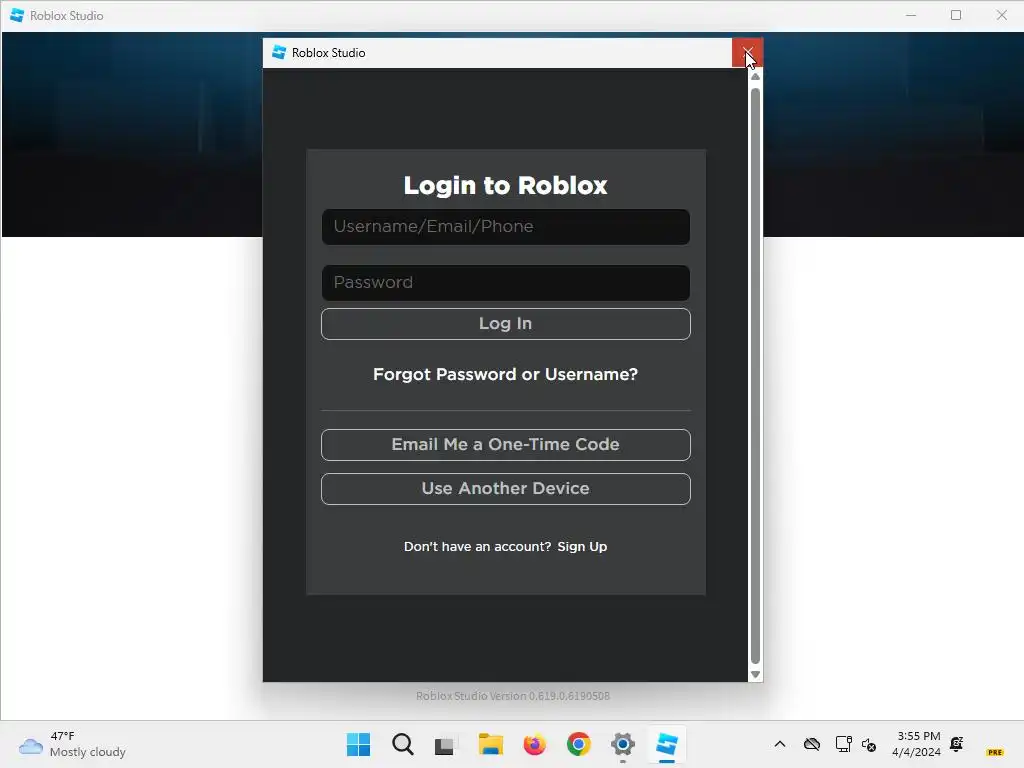This screenshot has width=1024, height=768.
Task: Click the cloud sync tray icon
Action: pyautogui.click(x=812, y=744)
